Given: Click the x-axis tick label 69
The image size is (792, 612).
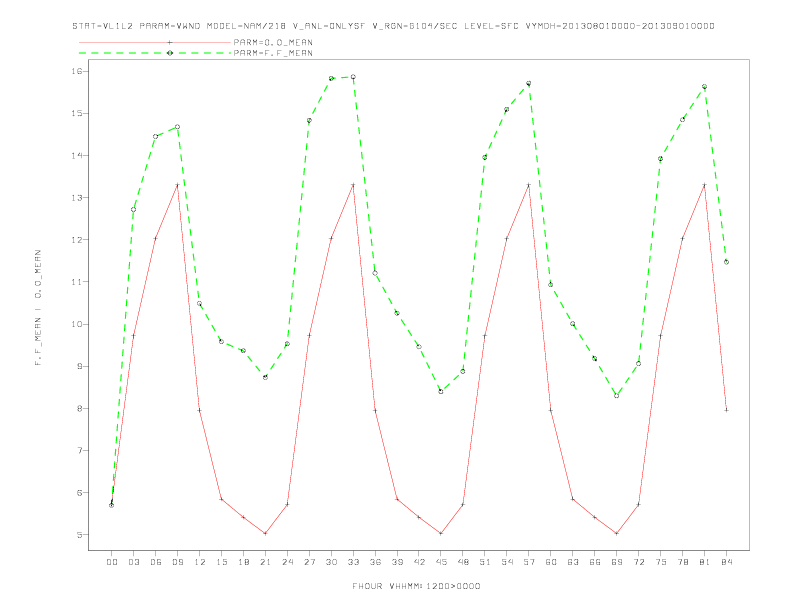Looking at the screenshot, I should coord(617,562).
